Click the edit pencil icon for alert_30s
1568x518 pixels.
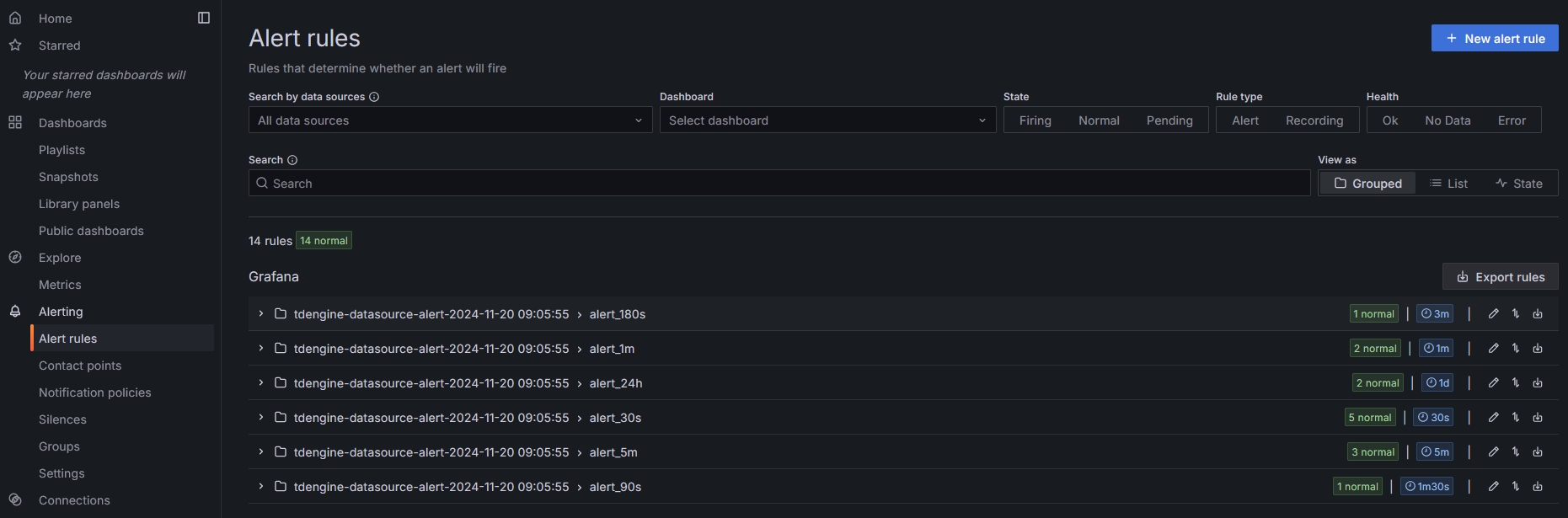pos(1493,418)
